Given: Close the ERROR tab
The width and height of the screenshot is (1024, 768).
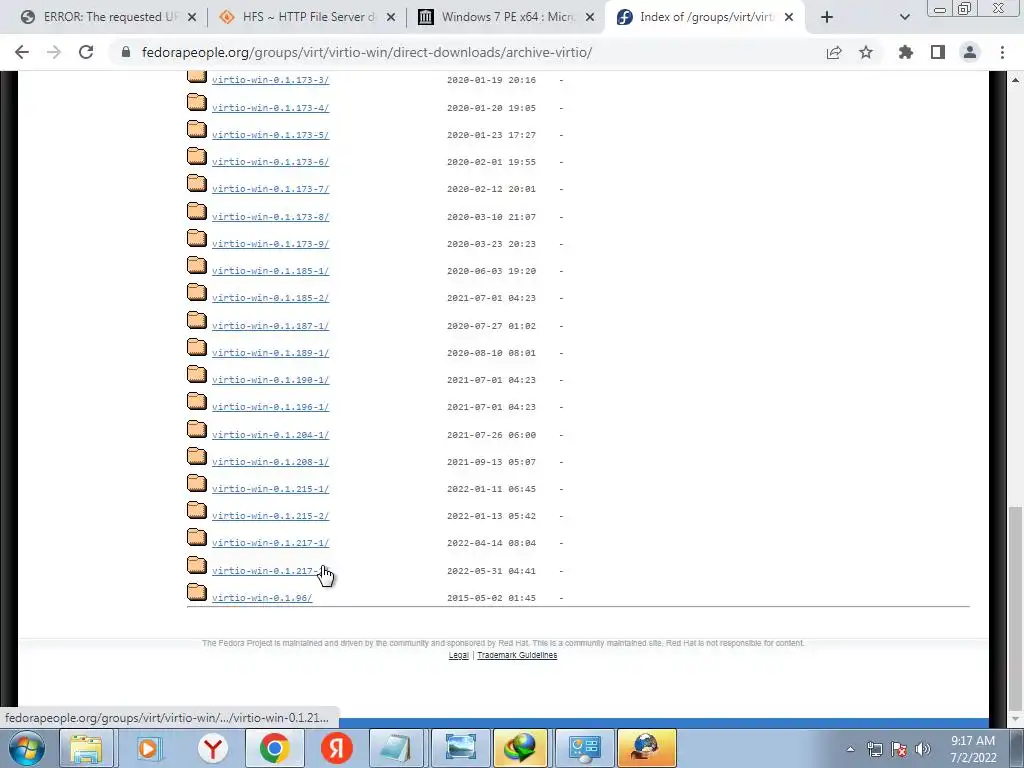Looking at the screenshot, I should (192, 18).
